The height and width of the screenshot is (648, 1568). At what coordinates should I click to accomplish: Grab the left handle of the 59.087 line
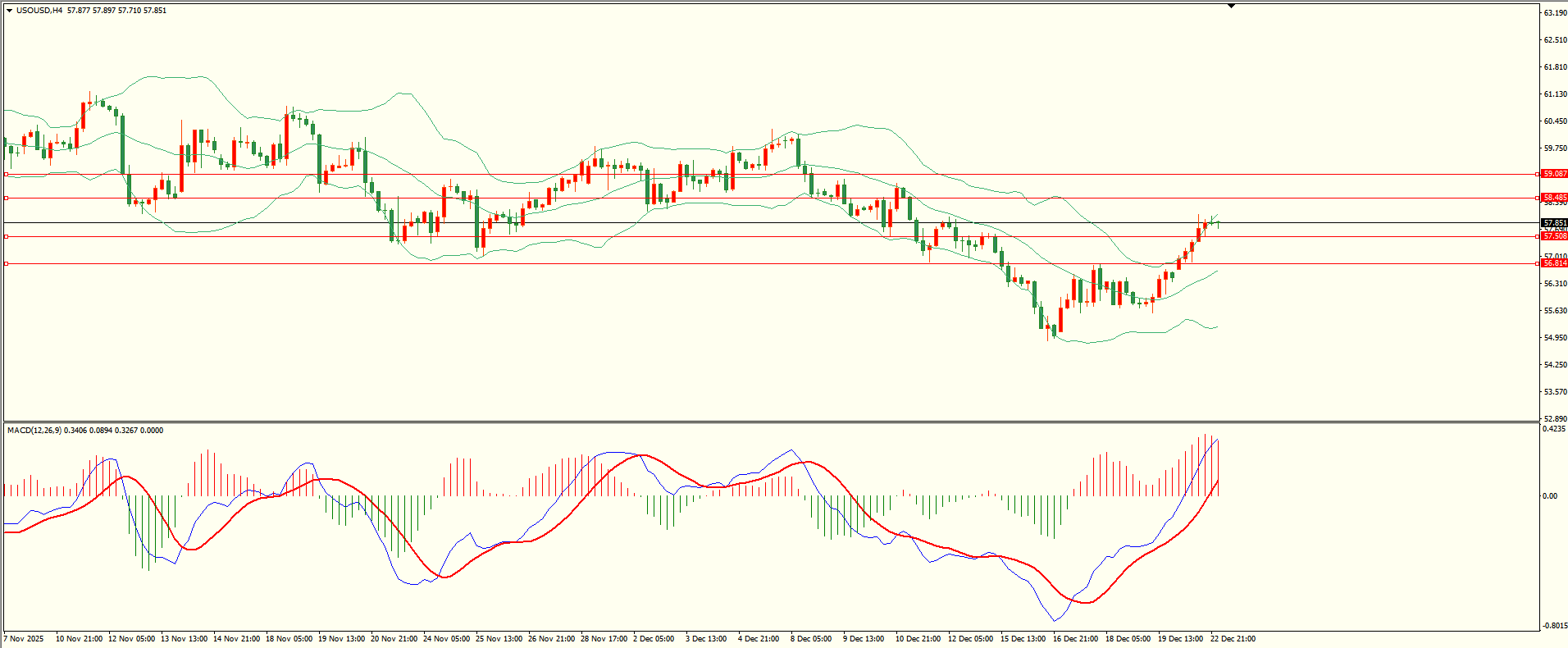coord(7,174)
